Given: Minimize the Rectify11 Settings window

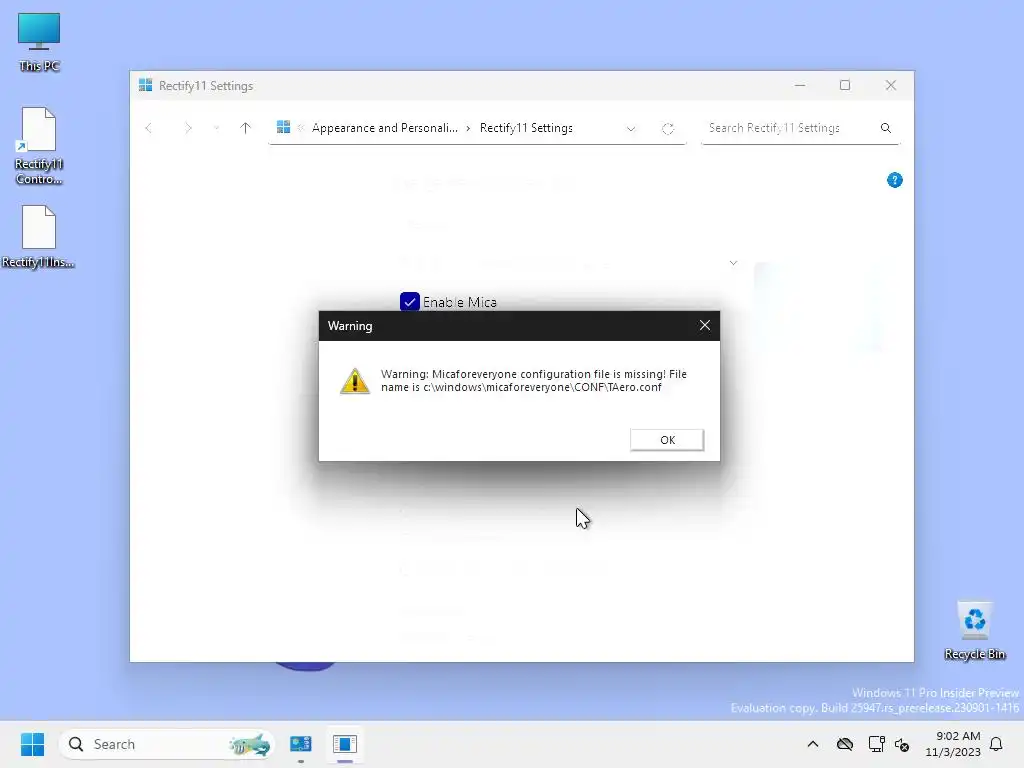Looking at the screenshot, I should coord(800,86).
